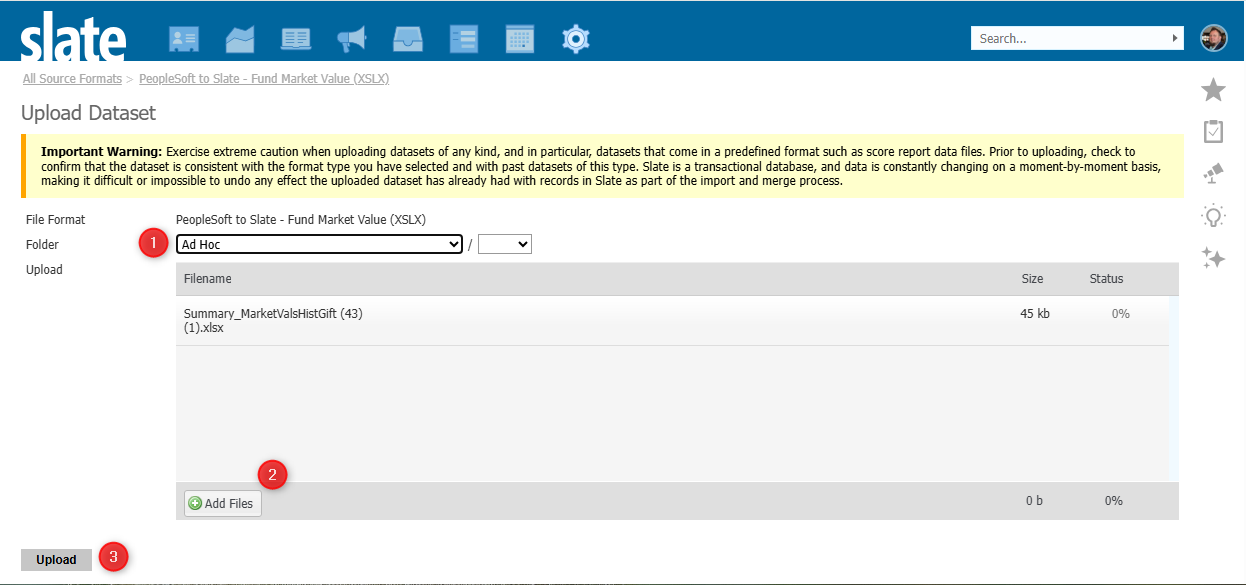The image size is (1246, 585).
Task: Click the Status column header
Action: click(x=1107, y=279)
